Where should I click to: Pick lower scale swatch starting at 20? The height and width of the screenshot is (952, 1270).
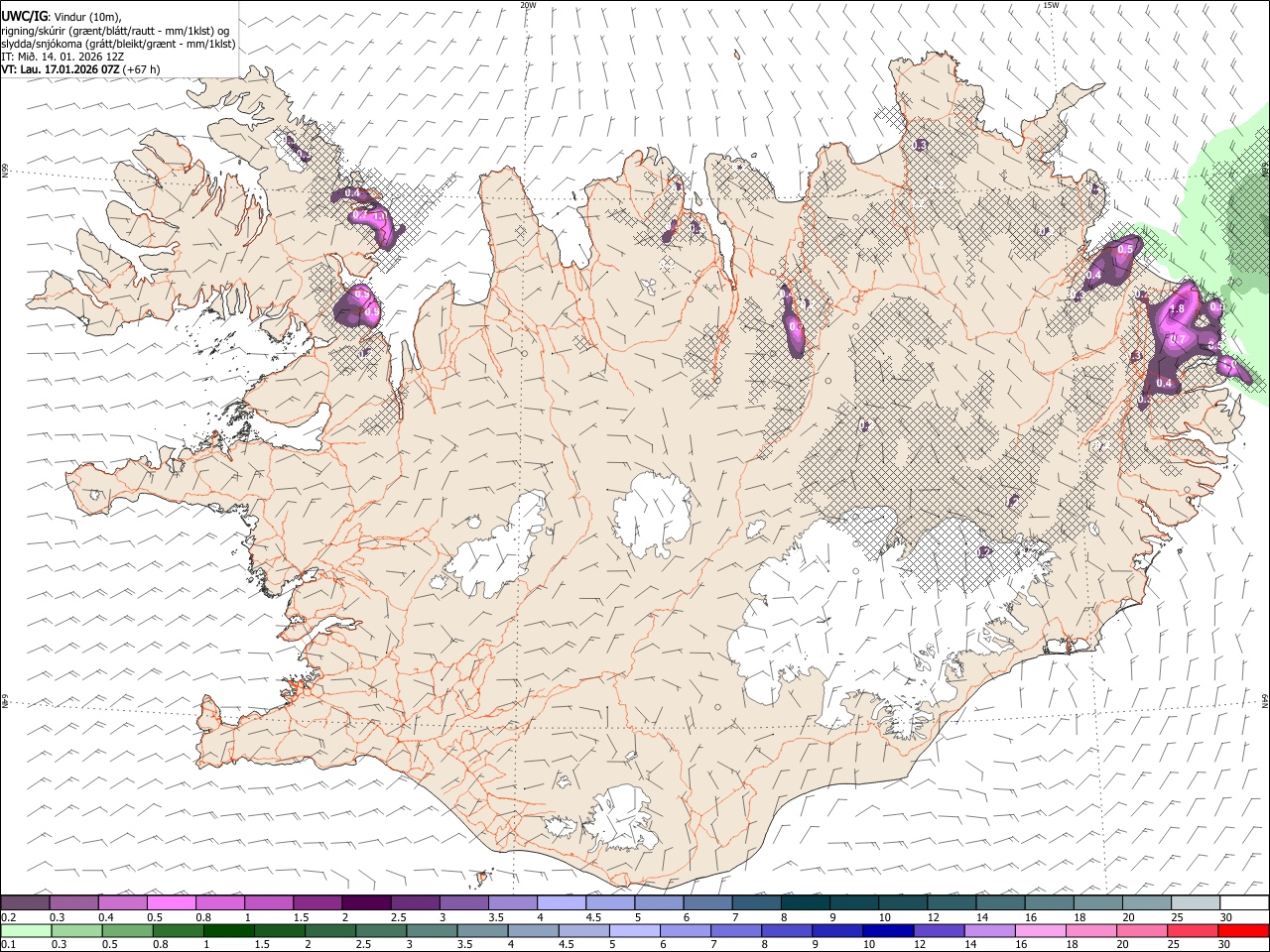pyautogui.click(x=1141, y=930)
